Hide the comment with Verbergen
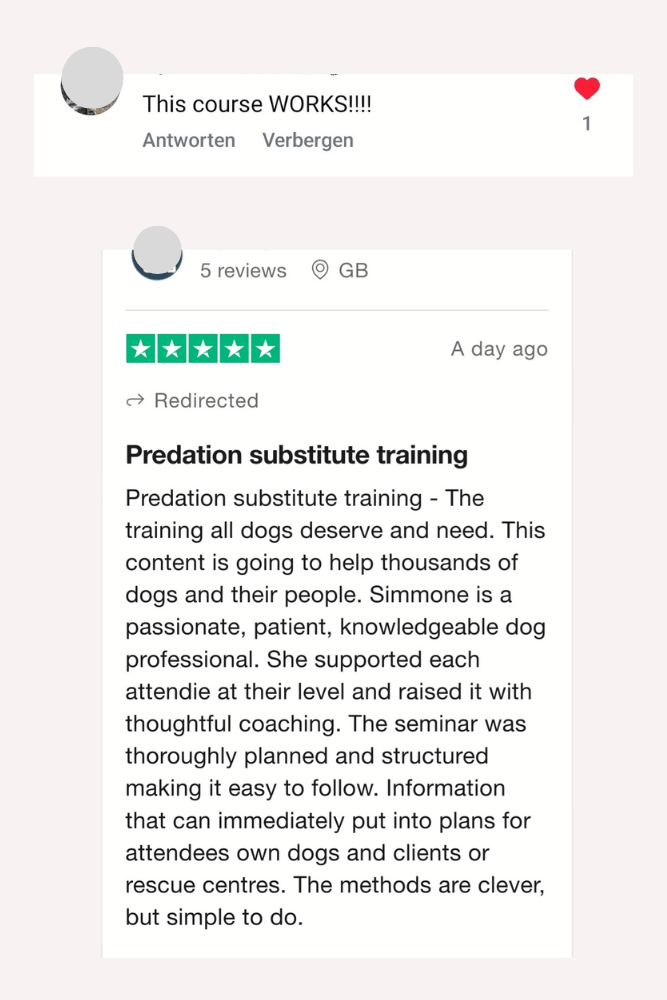This screenshot has width=667, height=1000. (308, 140)
